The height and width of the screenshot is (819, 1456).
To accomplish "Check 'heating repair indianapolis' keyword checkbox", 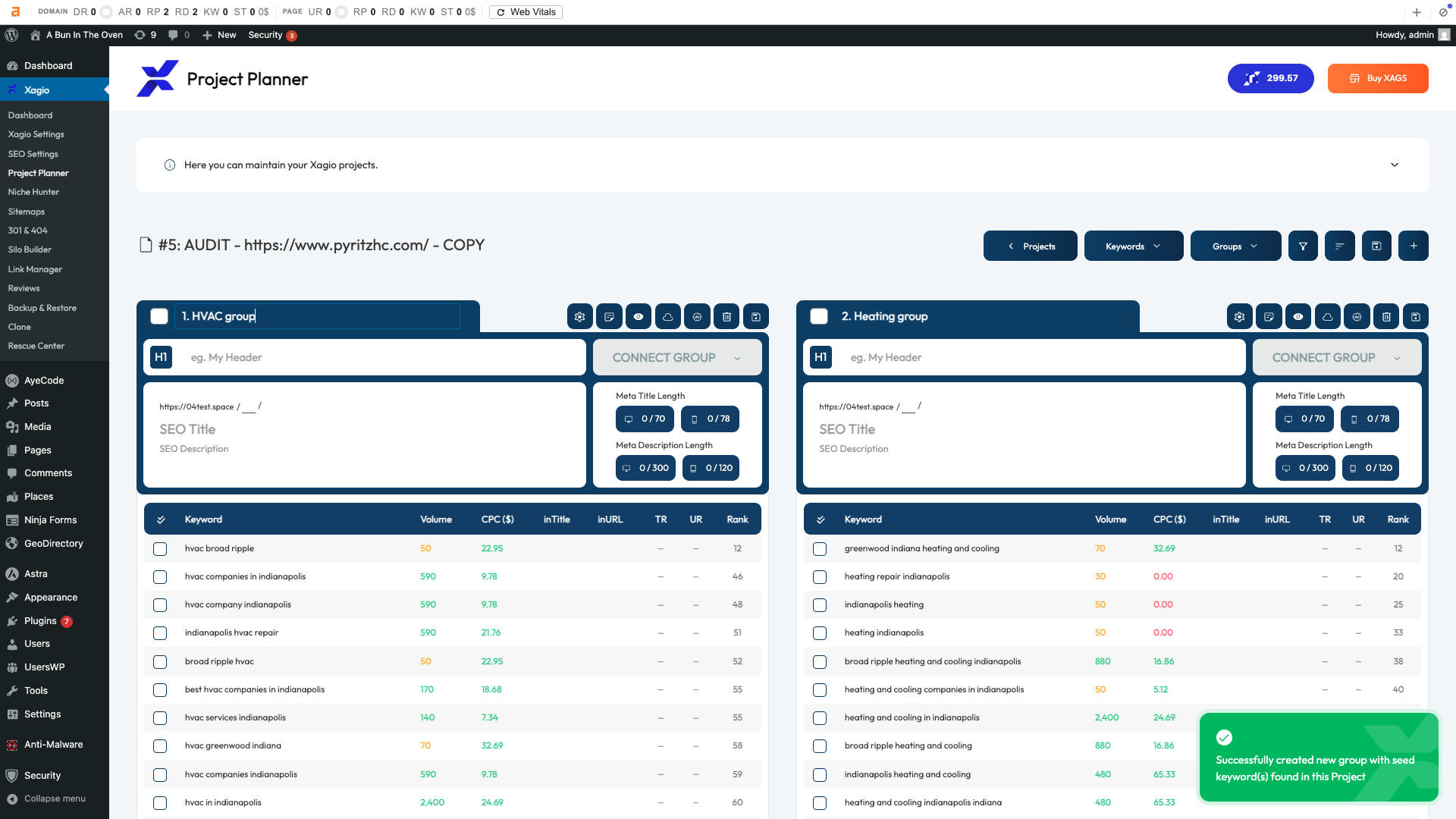I will 820,577.
